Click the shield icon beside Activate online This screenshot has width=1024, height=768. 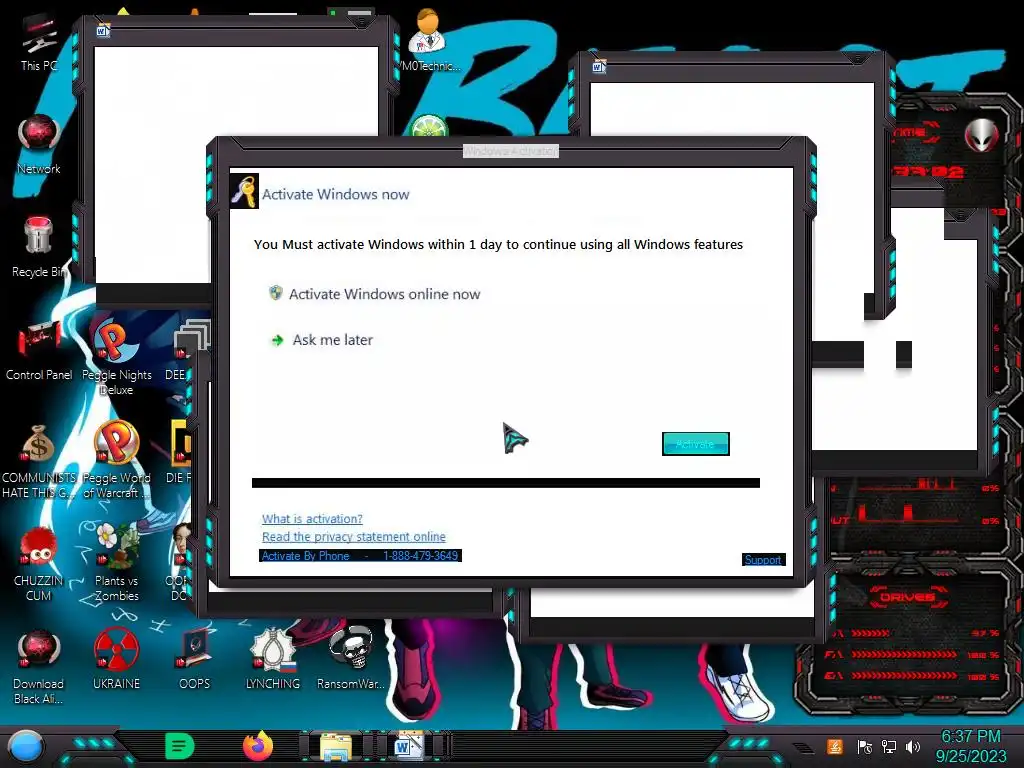coord(276,293)
